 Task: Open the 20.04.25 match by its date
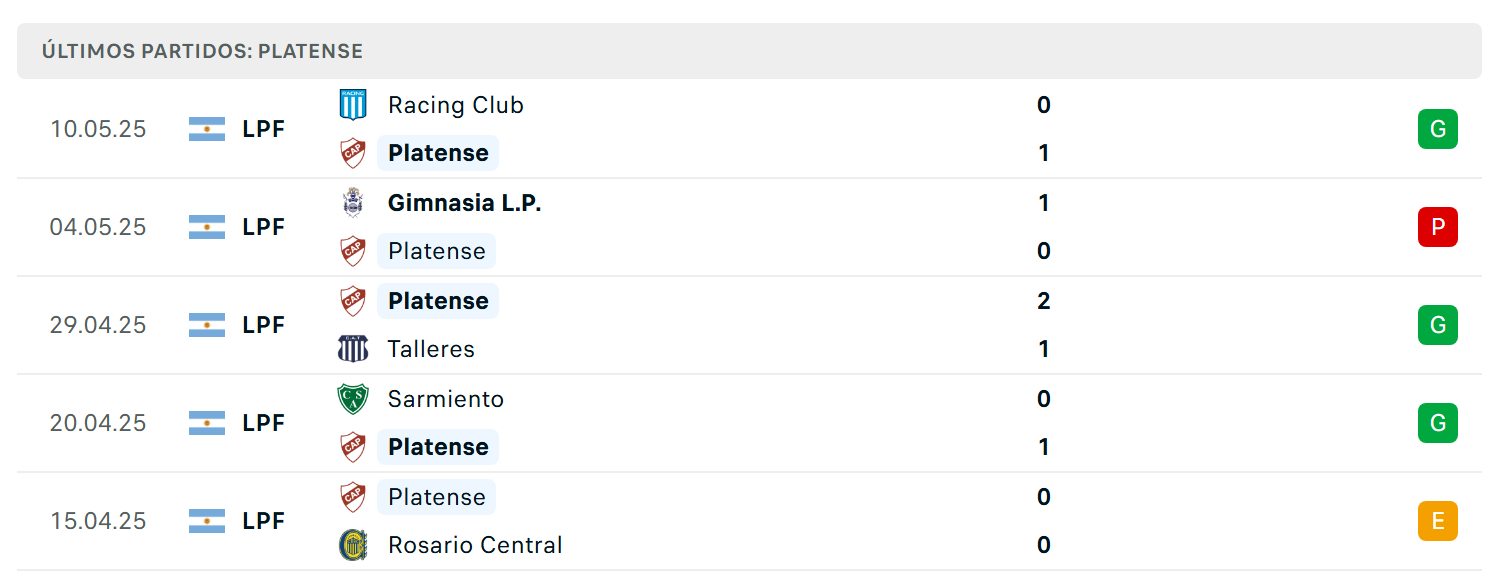98,423
